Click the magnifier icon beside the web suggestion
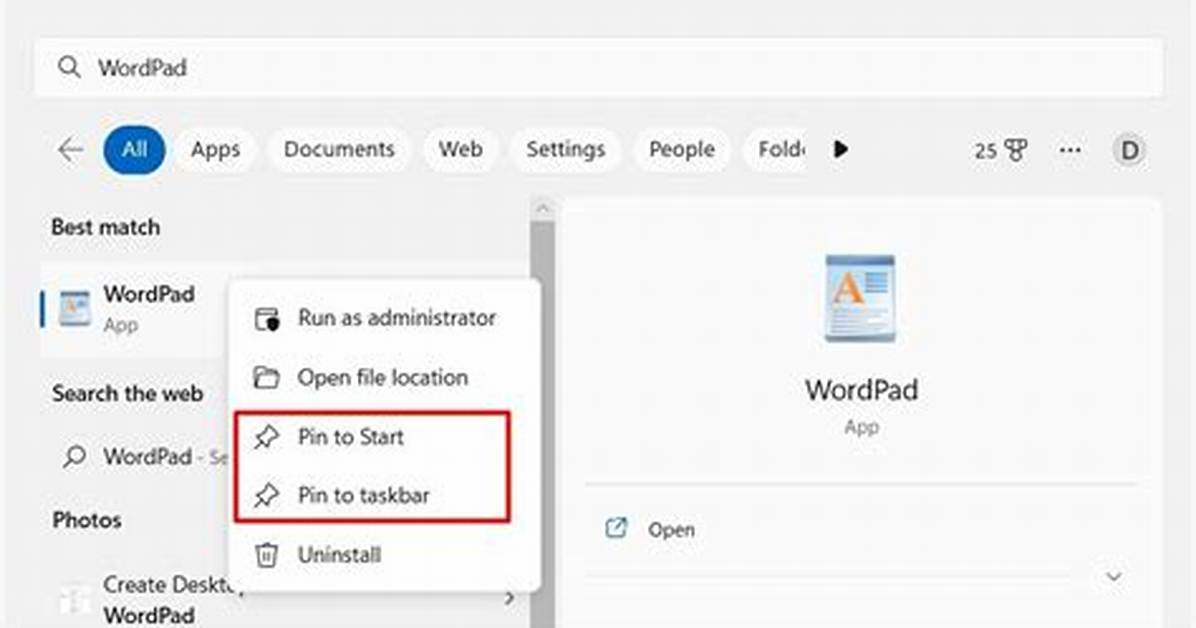 pyautogui.click(x=74, y=457)
